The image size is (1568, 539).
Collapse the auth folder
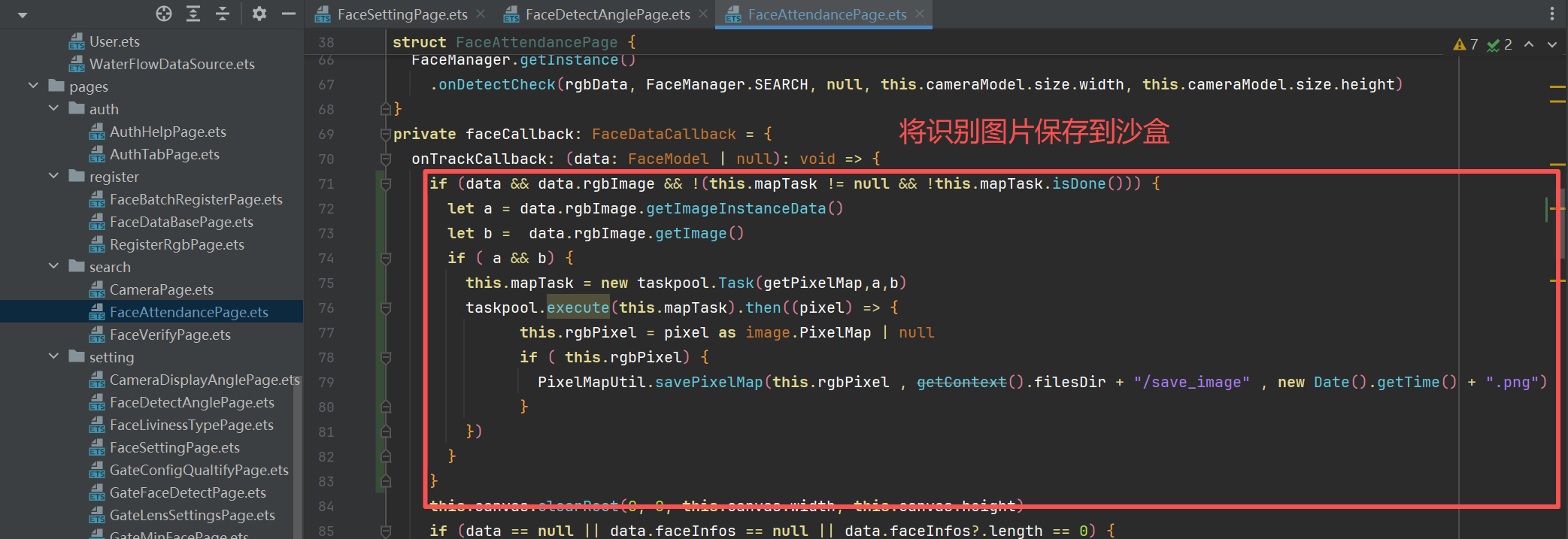click(x=53, y=108)
